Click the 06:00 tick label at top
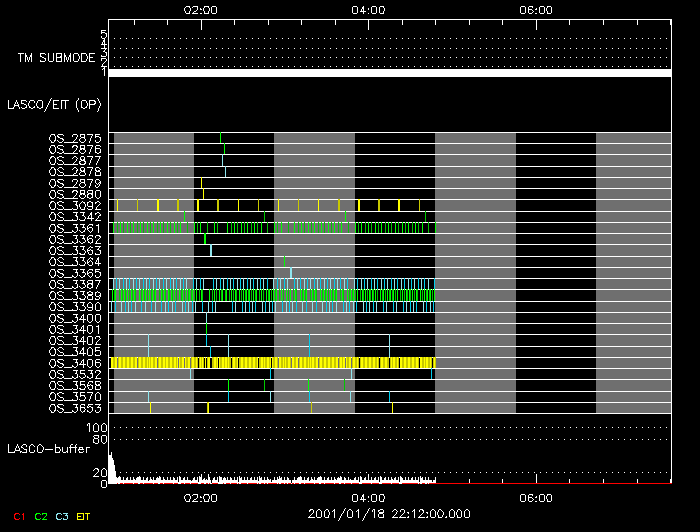The width and height of the screenshot is (700, 532). coord(537,9)
